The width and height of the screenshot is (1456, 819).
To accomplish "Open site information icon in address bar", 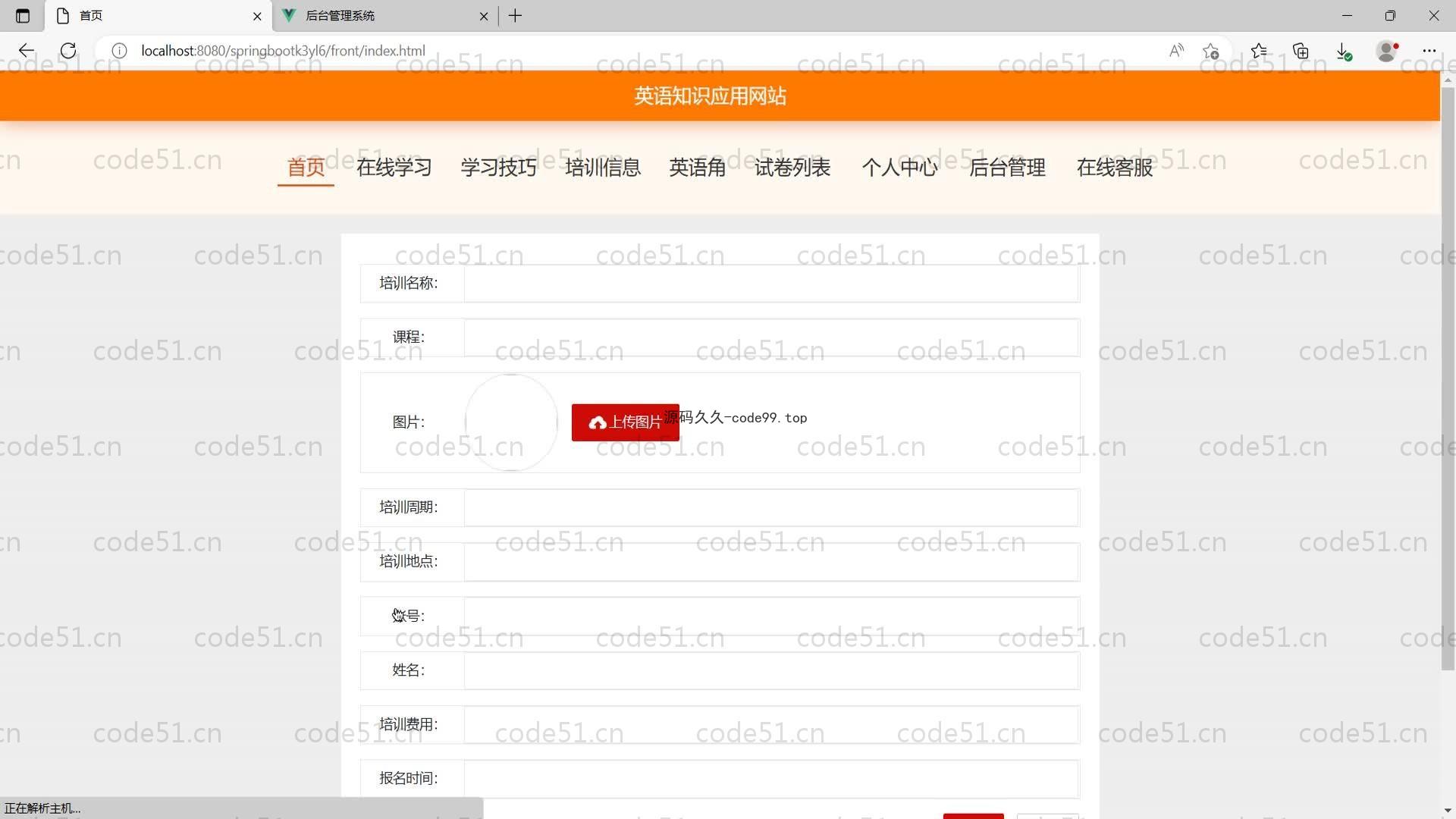I will pos(119,51).
